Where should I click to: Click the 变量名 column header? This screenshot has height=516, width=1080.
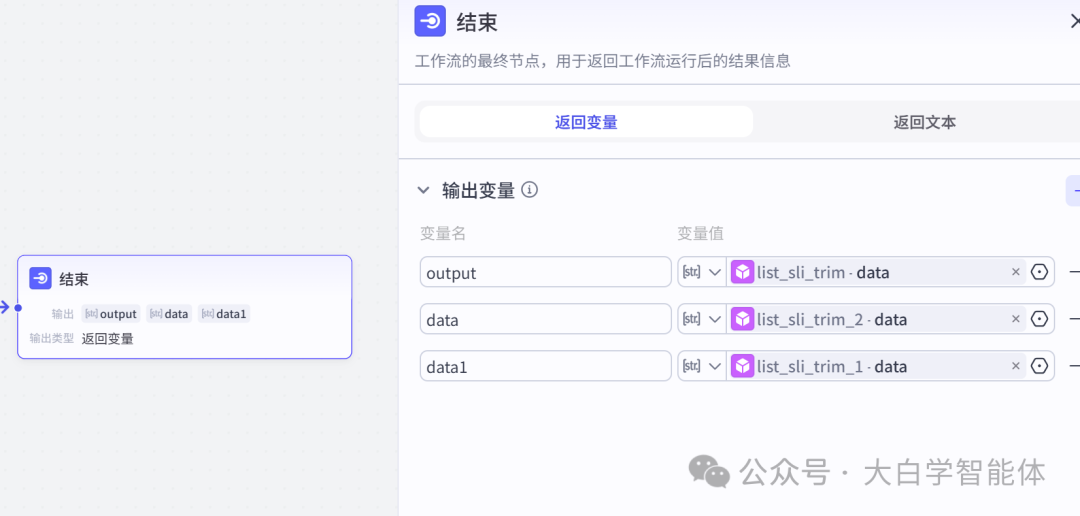[443, 234]
